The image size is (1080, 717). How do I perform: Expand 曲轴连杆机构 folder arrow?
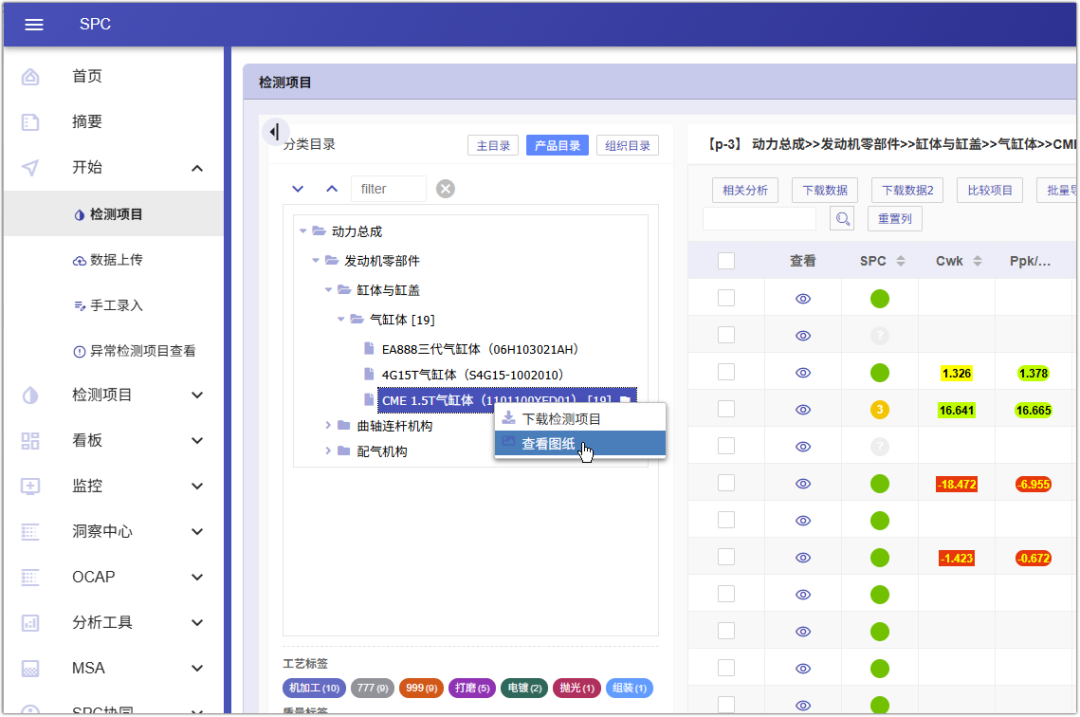click(329, 426)
